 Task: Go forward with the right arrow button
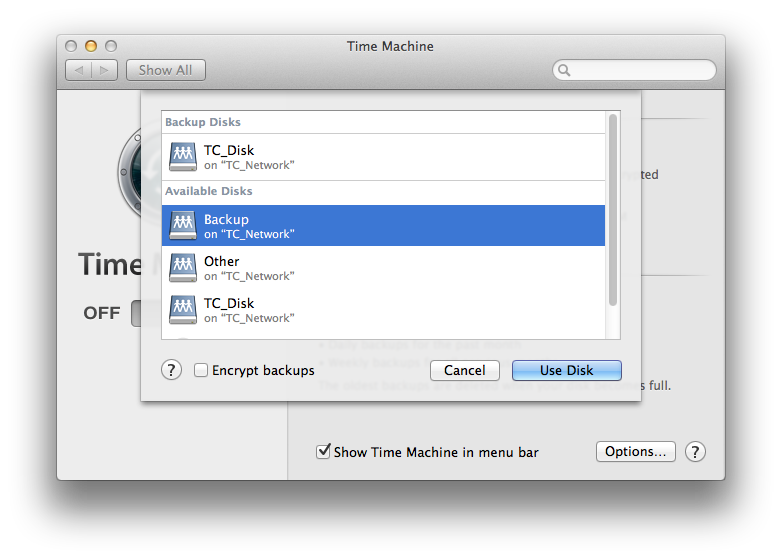(x=104, y=70)
